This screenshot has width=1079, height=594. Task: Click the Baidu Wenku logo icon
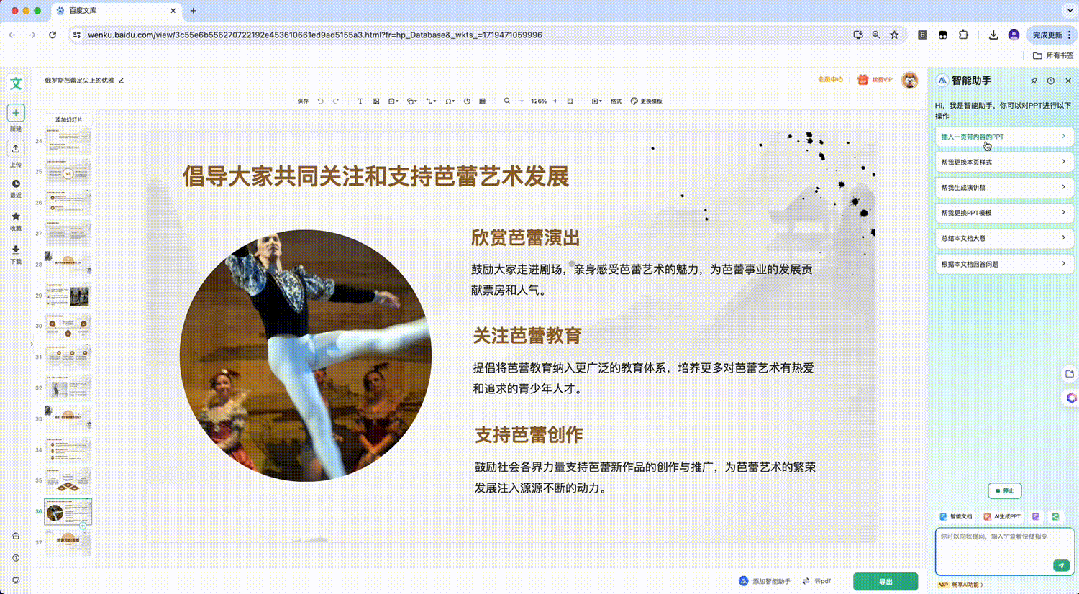[17, 83]
